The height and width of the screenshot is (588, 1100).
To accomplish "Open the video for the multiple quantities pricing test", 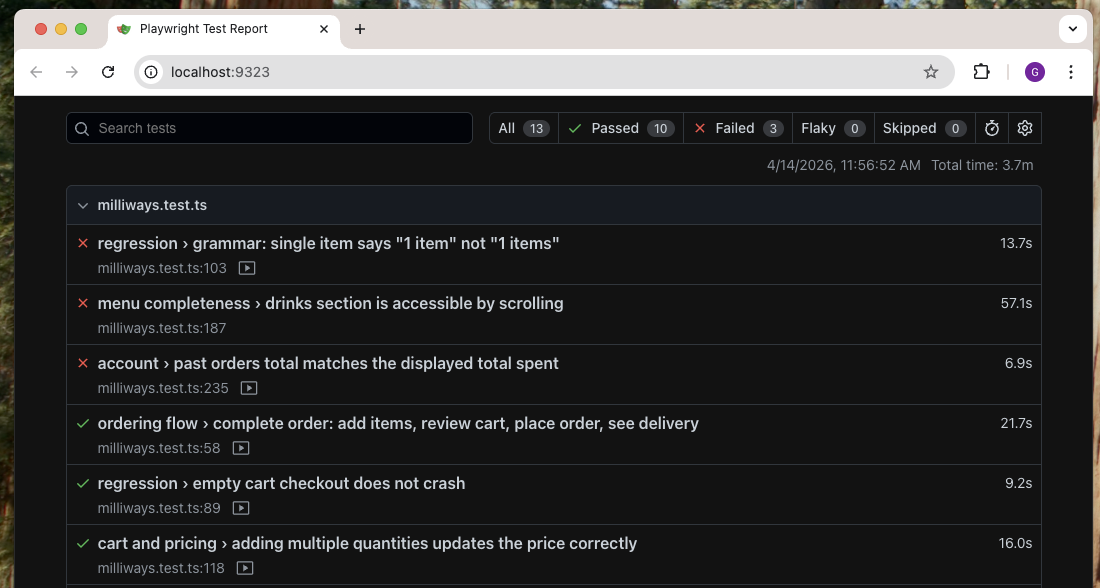I will coord(246,568).
